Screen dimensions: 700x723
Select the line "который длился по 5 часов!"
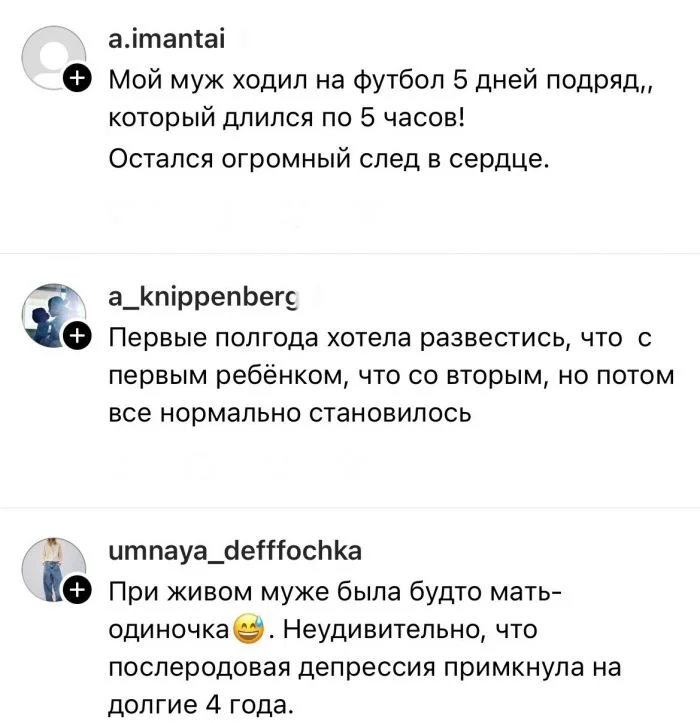(286, 119)
